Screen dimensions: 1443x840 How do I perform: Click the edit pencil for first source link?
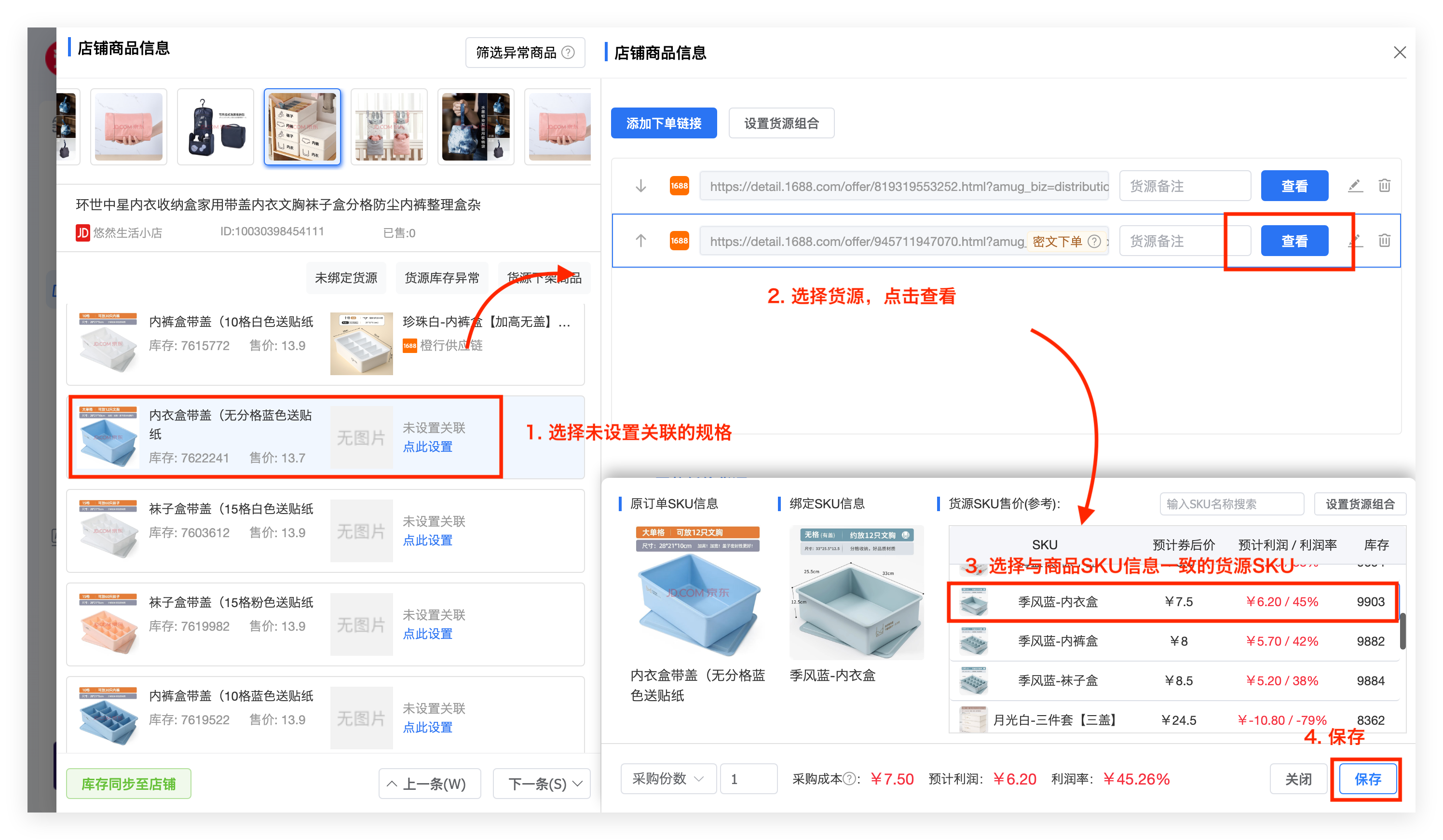pyautogui.click(x=1355, y=186)
